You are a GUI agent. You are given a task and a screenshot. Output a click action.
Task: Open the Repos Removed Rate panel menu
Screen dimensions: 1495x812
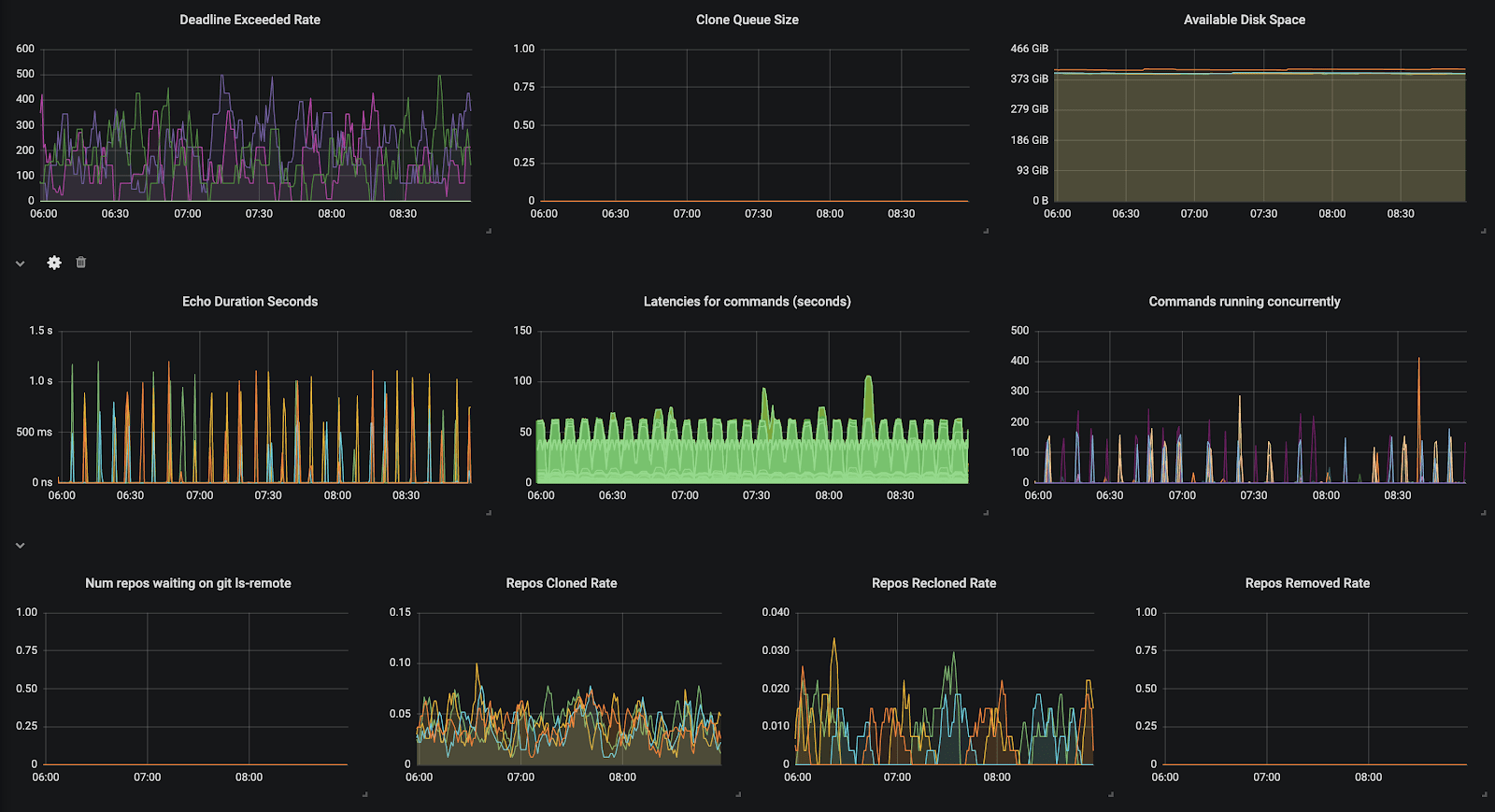[x=1307, y=583]
